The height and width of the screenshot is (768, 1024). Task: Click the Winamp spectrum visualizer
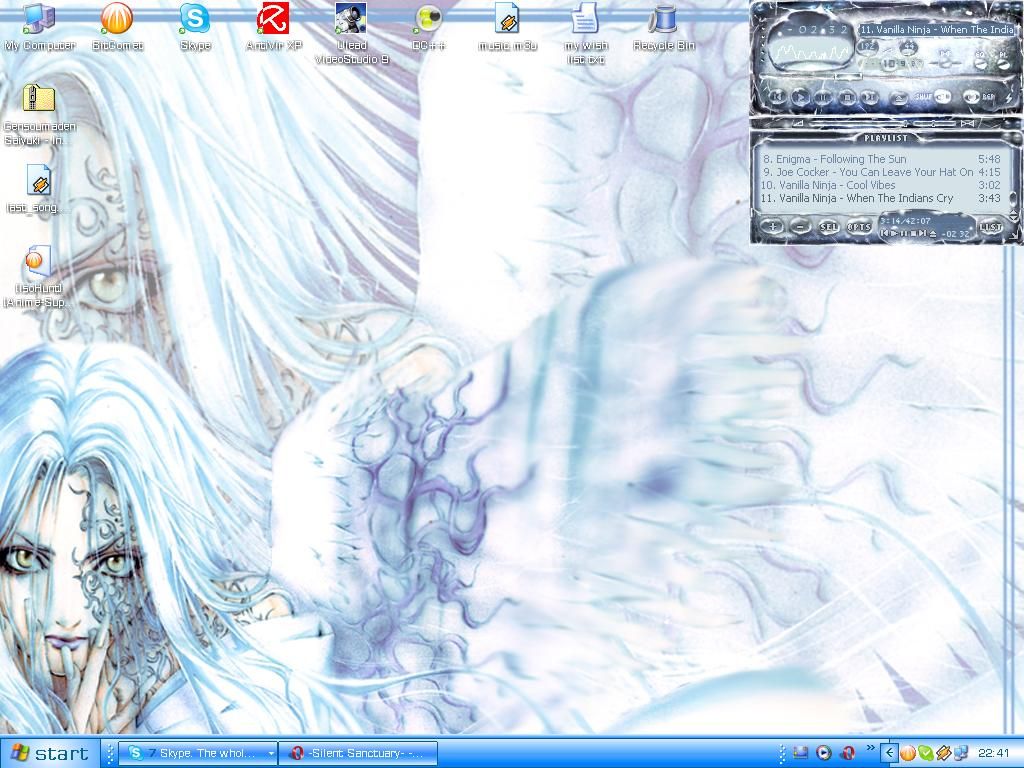810,54
